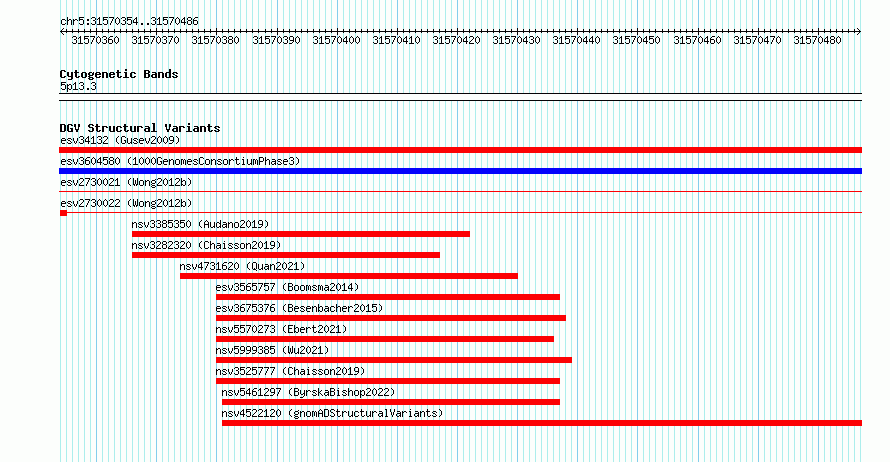Click the blue esv3604580 variant bar
Image resolution: width=890 pixels, height=462 pixels.
pos(460,171)
